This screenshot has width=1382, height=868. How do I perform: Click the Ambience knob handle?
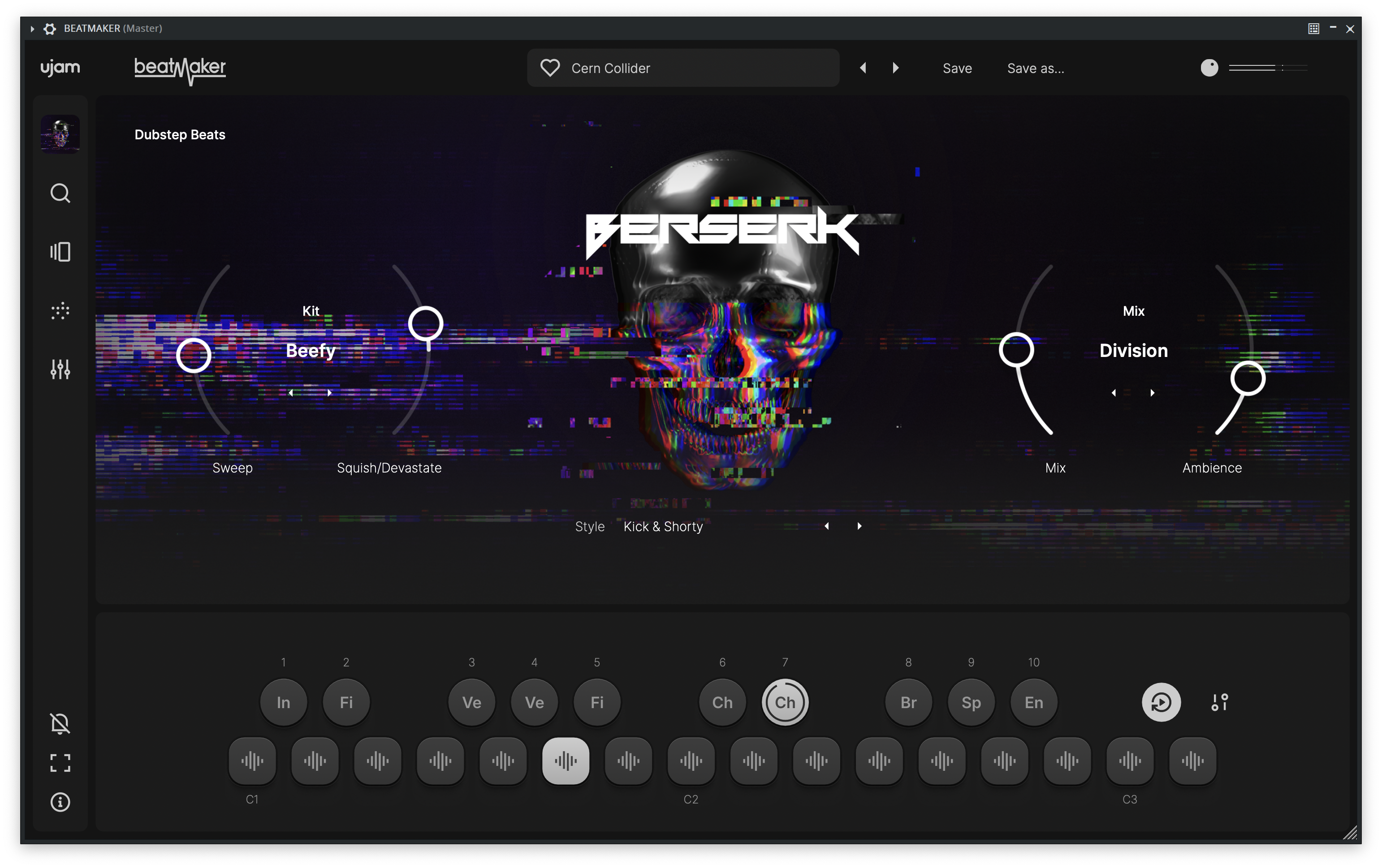coord(1248,378)
